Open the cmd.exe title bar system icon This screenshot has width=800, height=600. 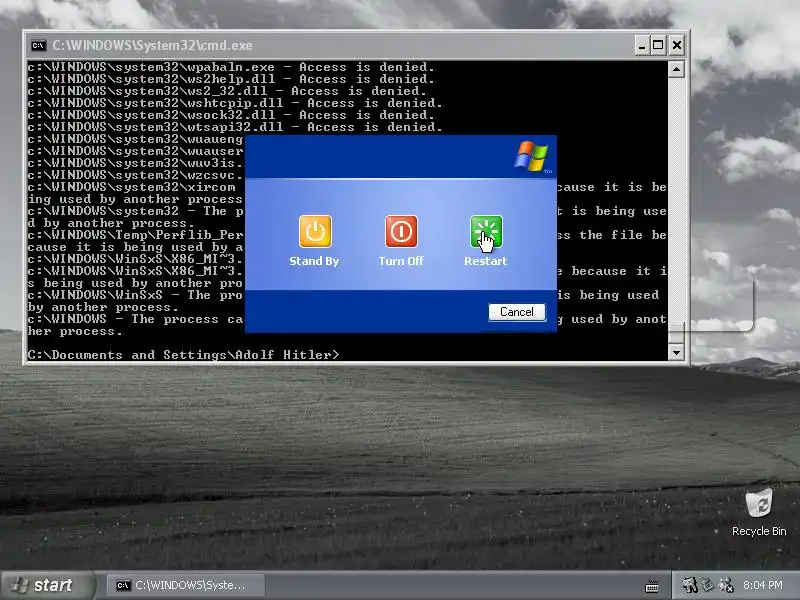click(x=39, y=45)
